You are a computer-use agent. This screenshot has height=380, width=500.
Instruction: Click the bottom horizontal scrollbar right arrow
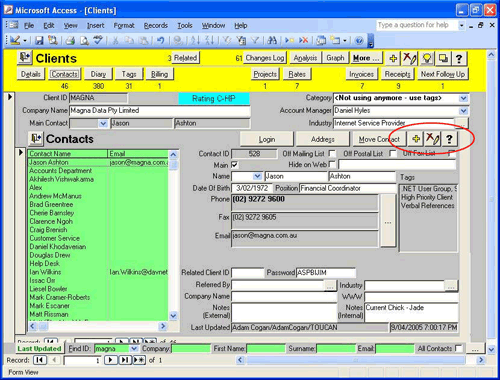coord(481,360)
